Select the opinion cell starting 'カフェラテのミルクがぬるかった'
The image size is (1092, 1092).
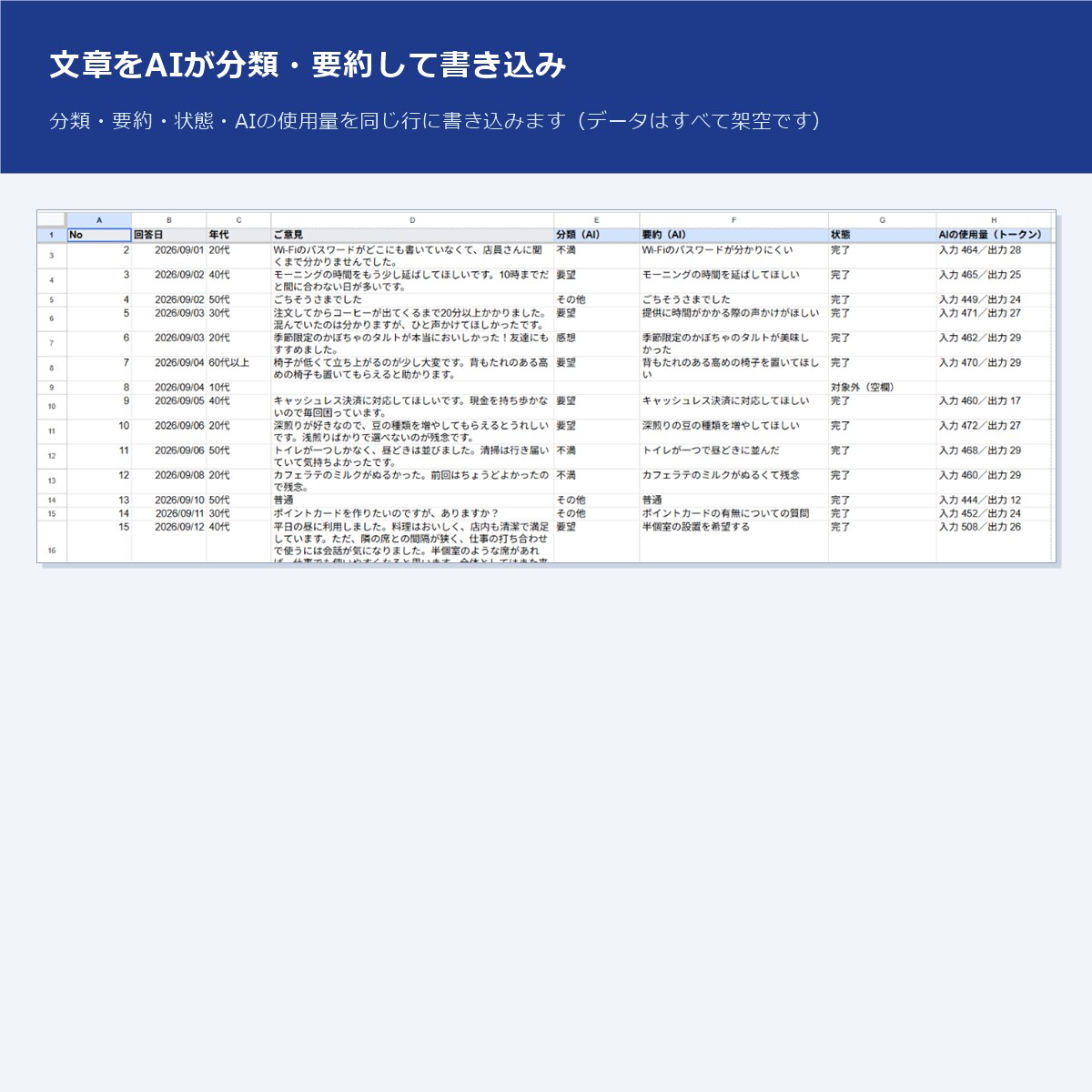click(412, 481)
